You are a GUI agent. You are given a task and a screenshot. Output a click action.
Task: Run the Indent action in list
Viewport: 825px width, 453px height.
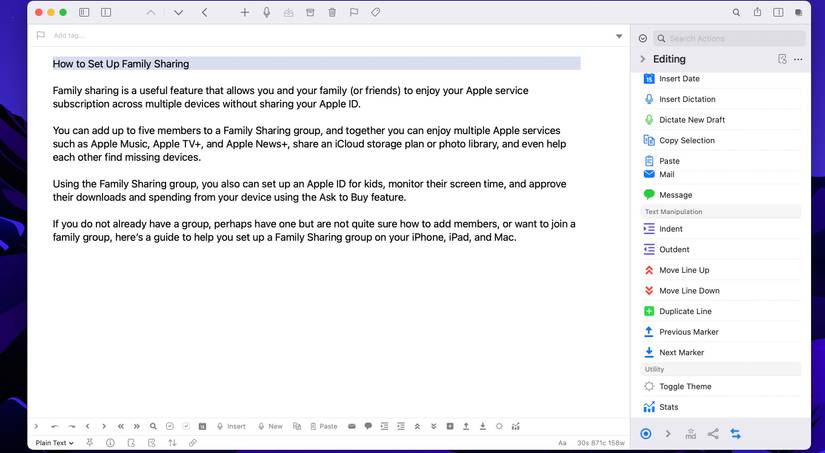[x=721, y=229]
